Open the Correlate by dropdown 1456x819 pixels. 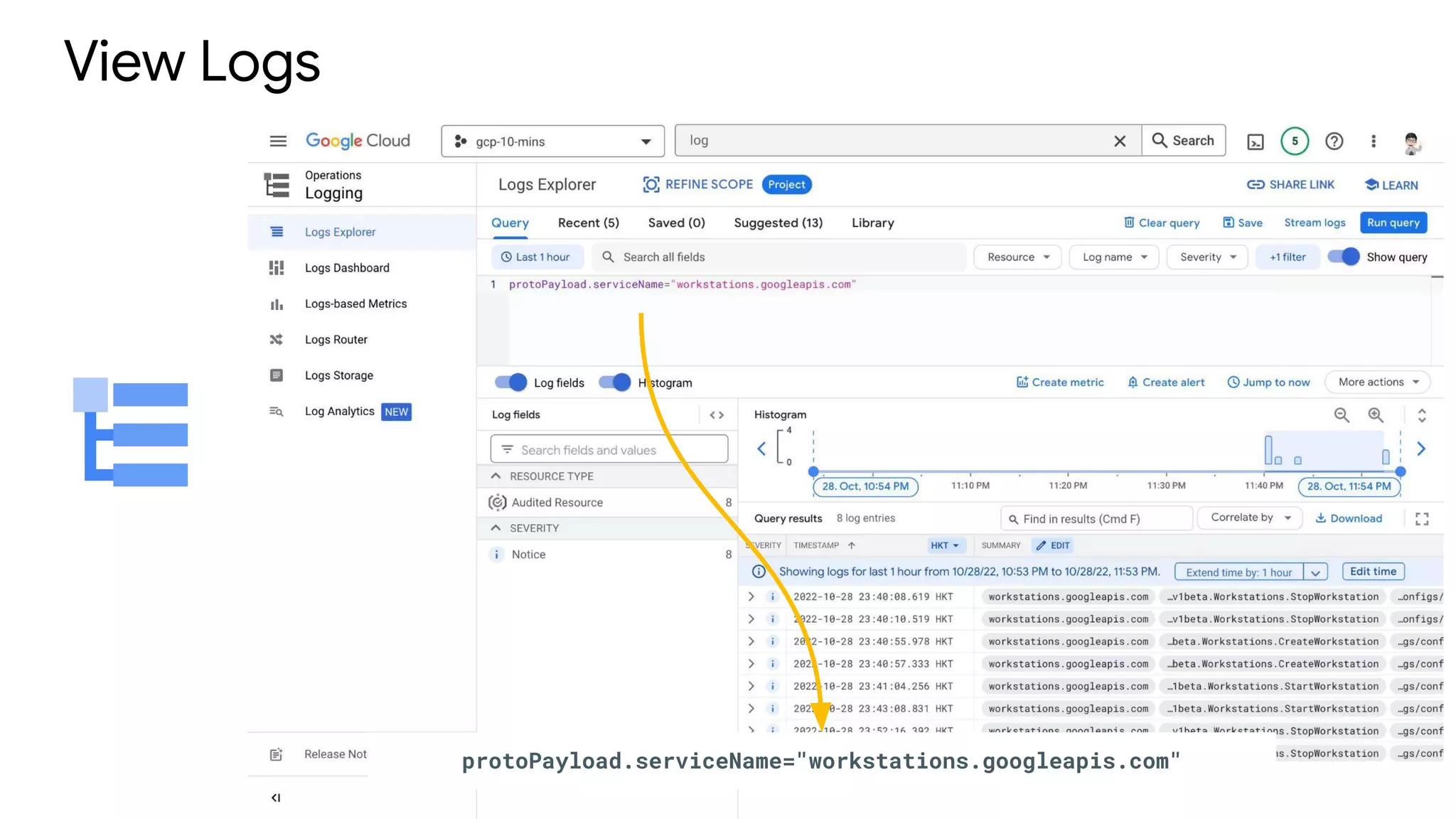tap(1250, 518)
